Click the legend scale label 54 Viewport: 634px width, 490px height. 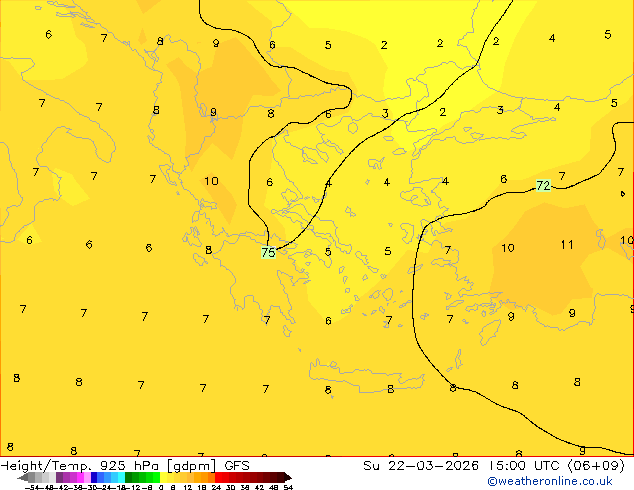(x=288, y=487)
